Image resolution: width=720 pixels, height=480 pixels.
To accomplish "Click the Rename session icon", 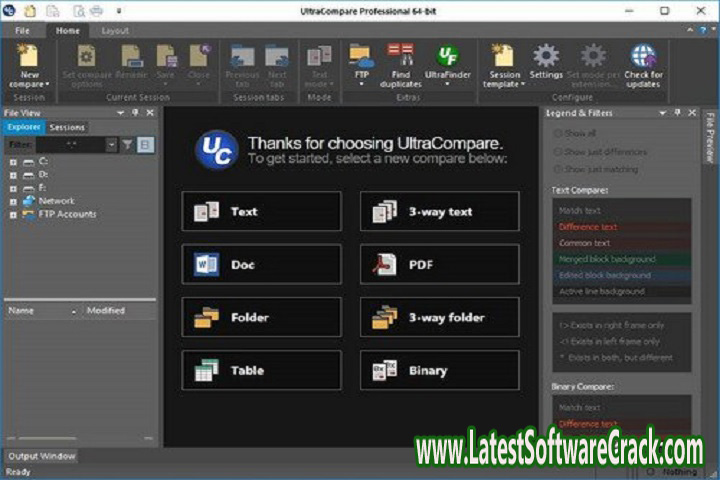I will [x=132, y=56].
